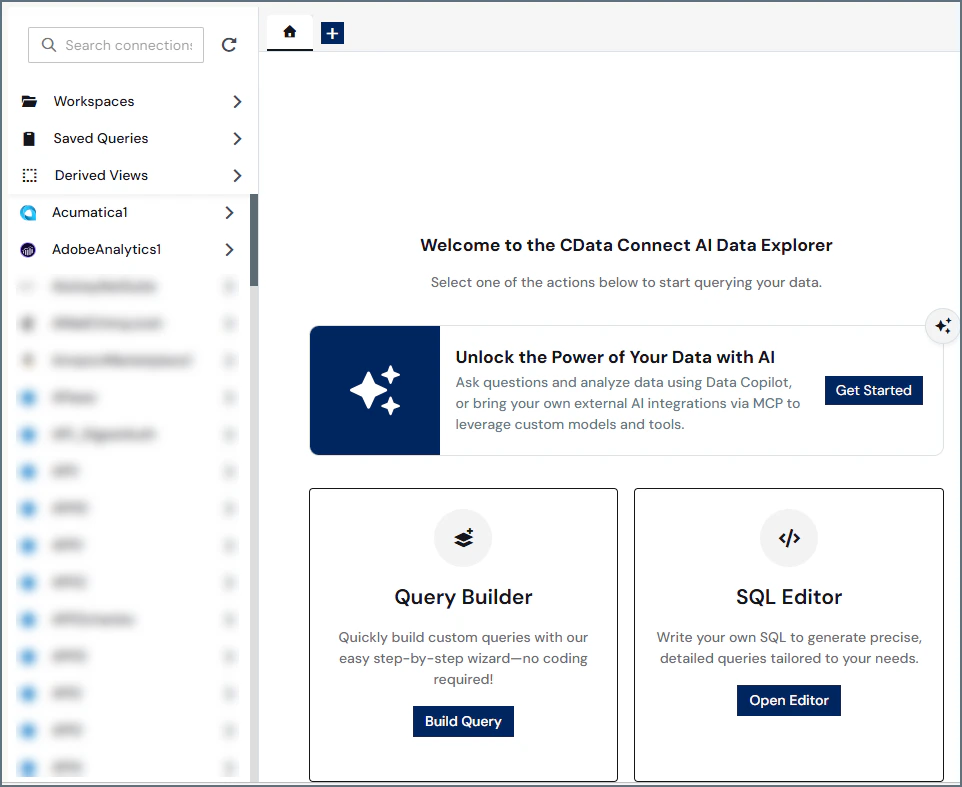This screenshot has width=962, height=787.
Task: Click the Saved Queries clipboard icon
Action: point(29,139)
